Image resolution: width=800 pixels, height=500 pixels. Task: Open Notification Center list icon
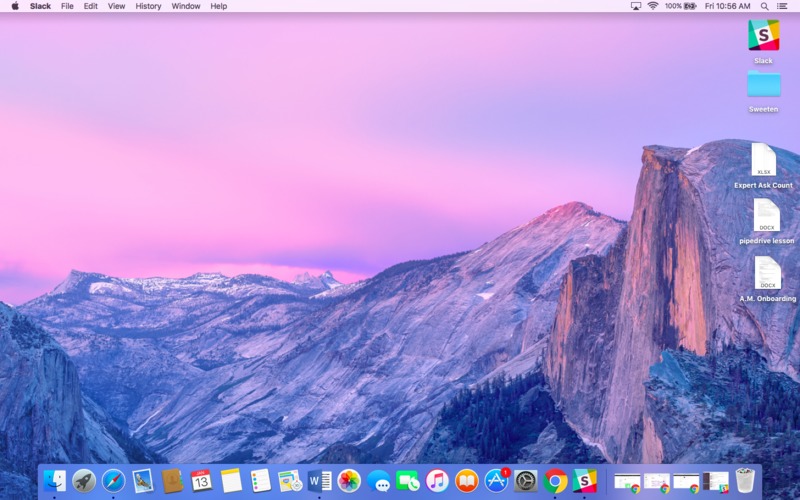coord(782,6)
